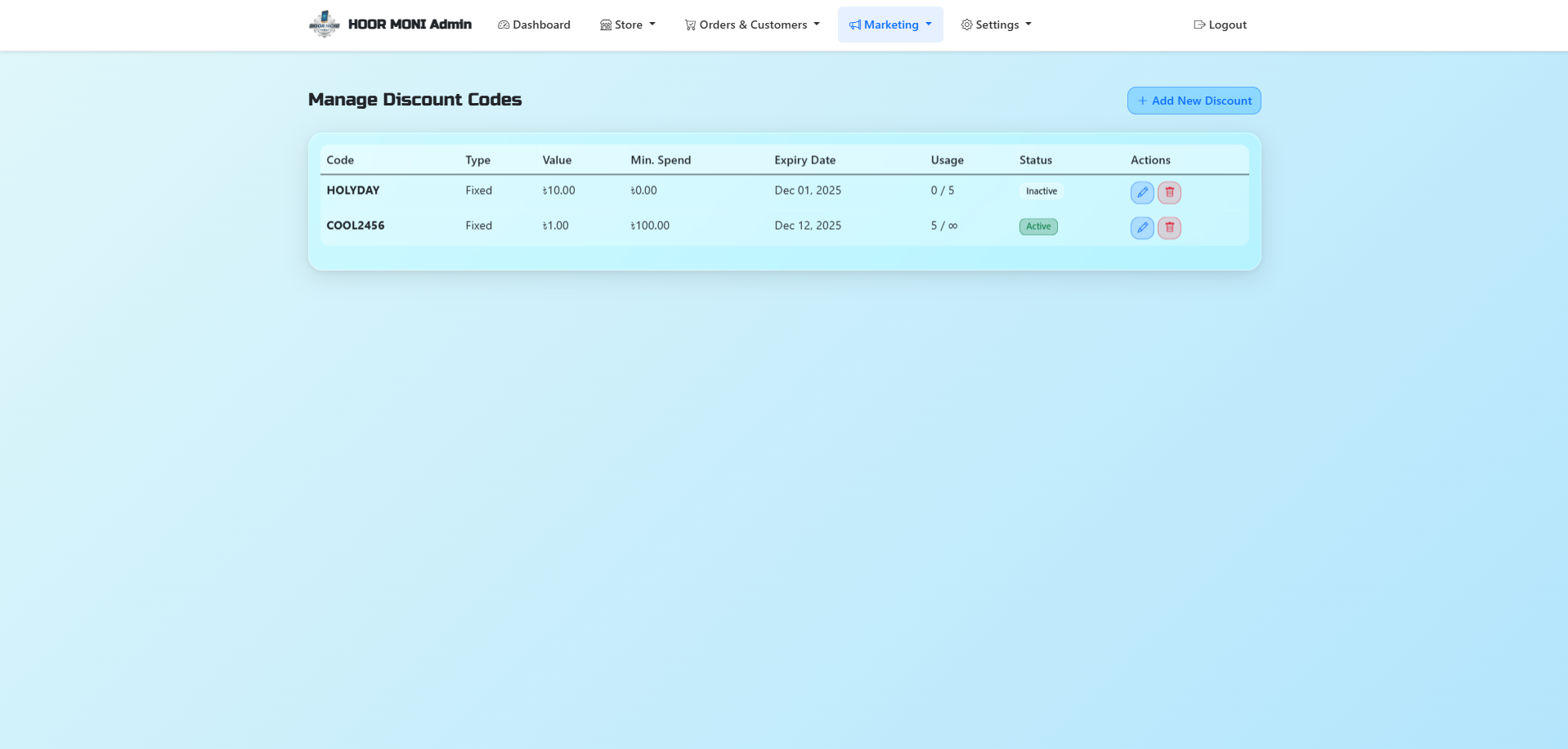The height and width of the screenshot is (749, 1568).
Task: Click the HOOR MONI logo image
Action: coord(325,25)
